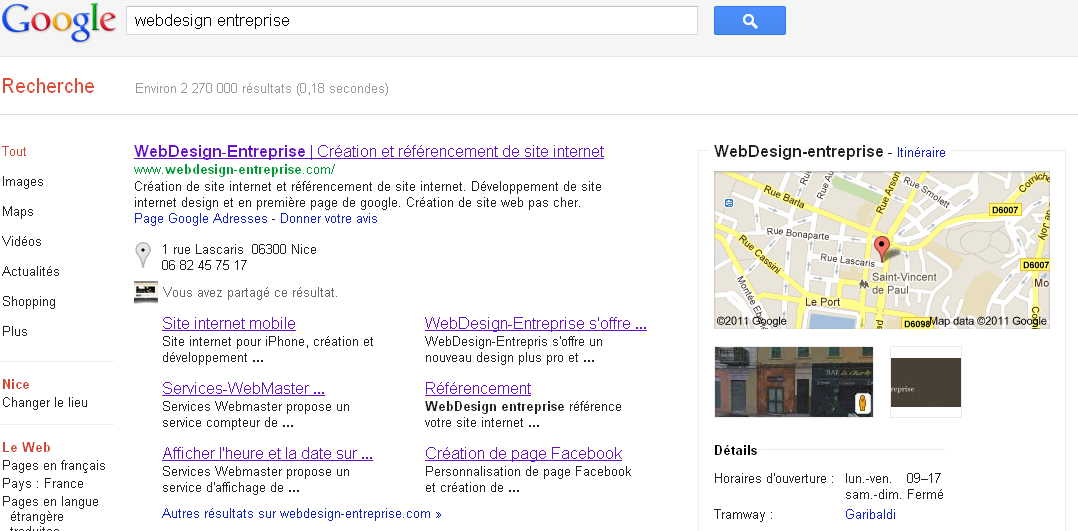Image resolution: width=1078 pixels, height=531 pixels.
Task: Click the Nice location label in sidebar
Action: [x=16, y=384]
